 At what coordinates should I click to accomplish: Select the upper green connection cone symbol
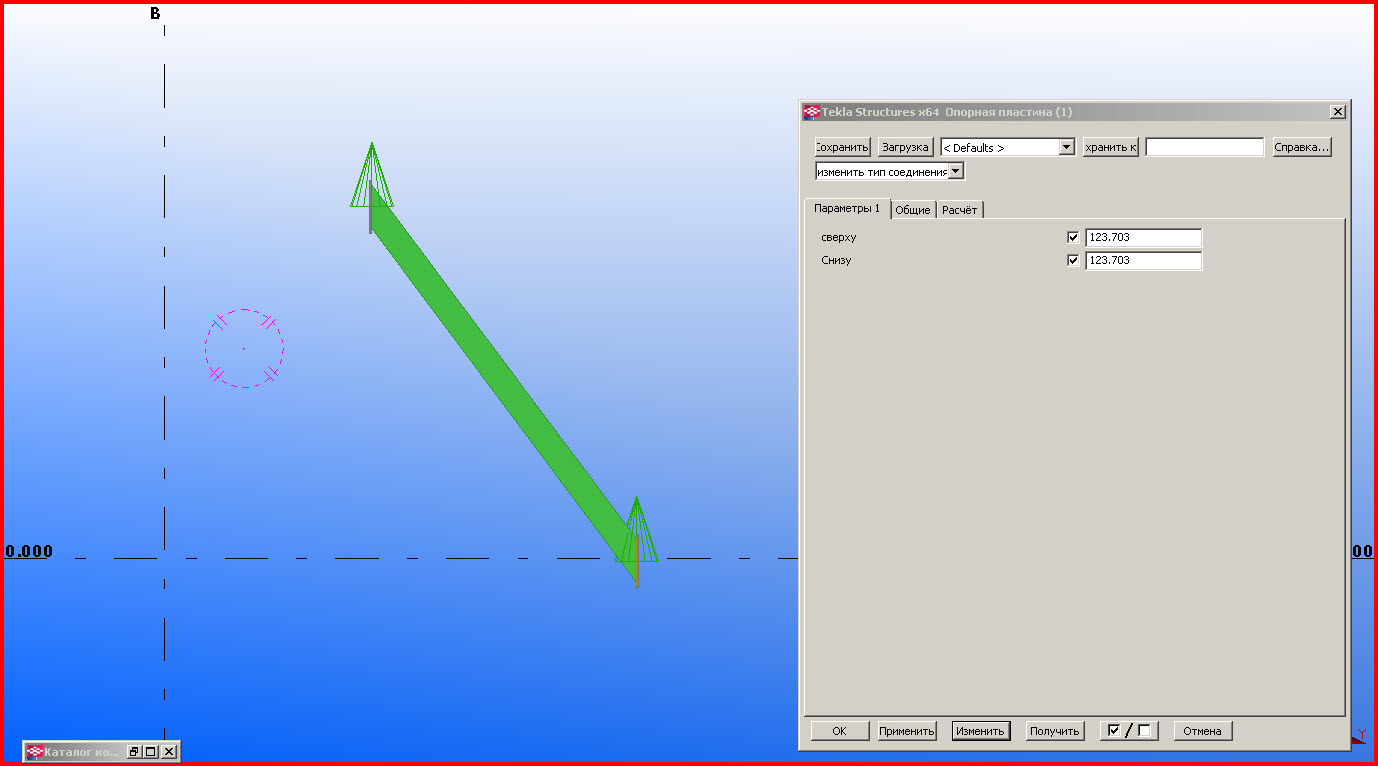(x=372, y=176)
